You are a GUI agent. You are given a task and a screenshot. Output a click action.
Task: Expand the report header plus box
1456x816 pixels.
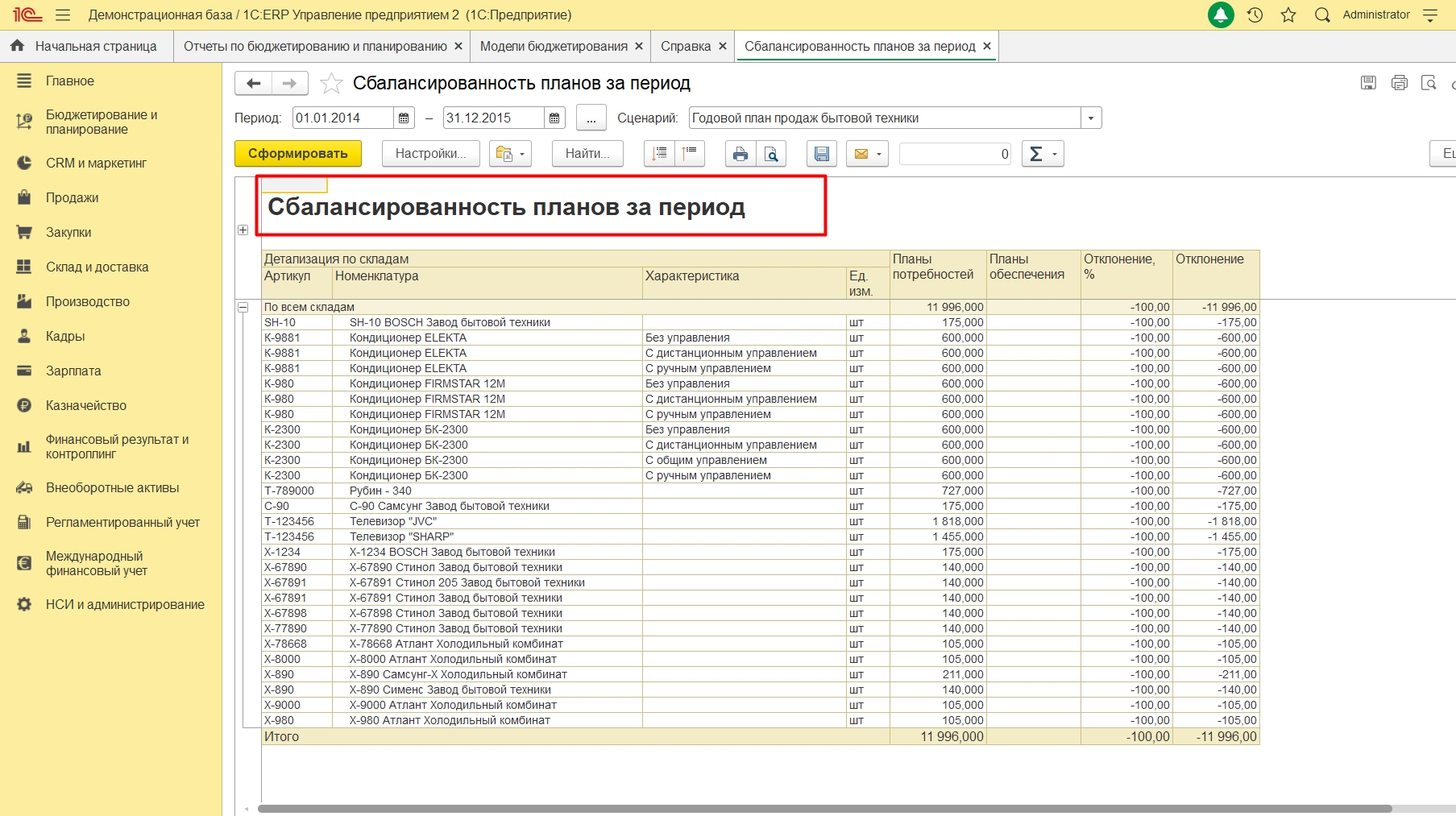[x=243, y=230]
